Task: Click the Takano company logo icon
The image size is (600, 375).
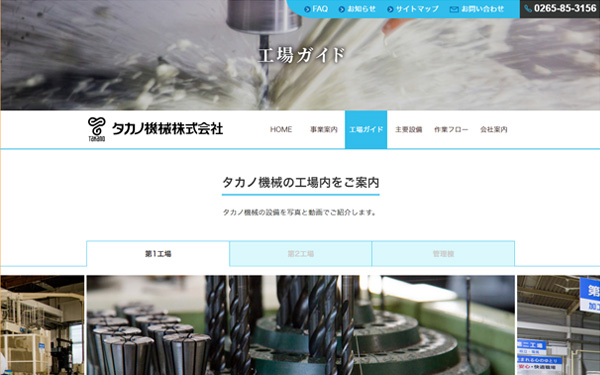Action: [x=96, y=129]
